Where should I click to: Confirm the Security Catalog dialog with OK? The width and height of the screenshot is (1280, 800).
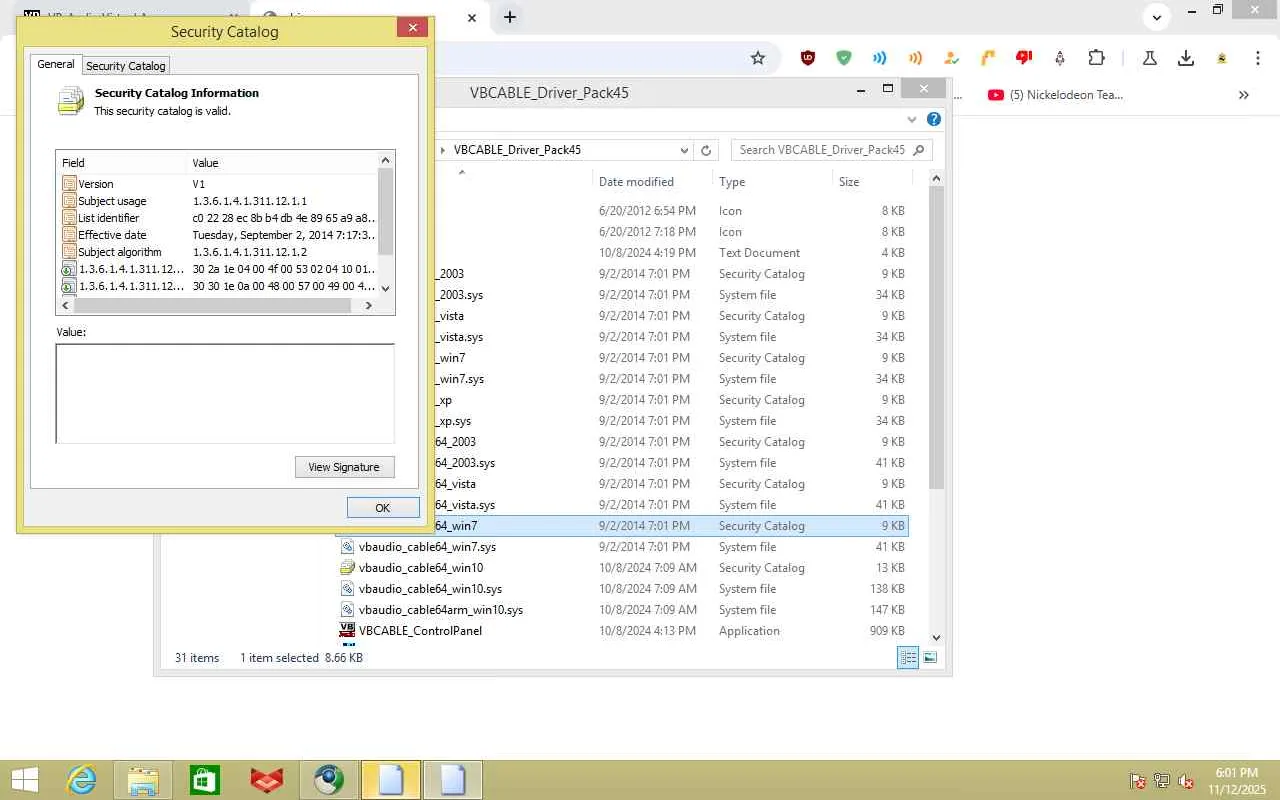tap(382, 508)
